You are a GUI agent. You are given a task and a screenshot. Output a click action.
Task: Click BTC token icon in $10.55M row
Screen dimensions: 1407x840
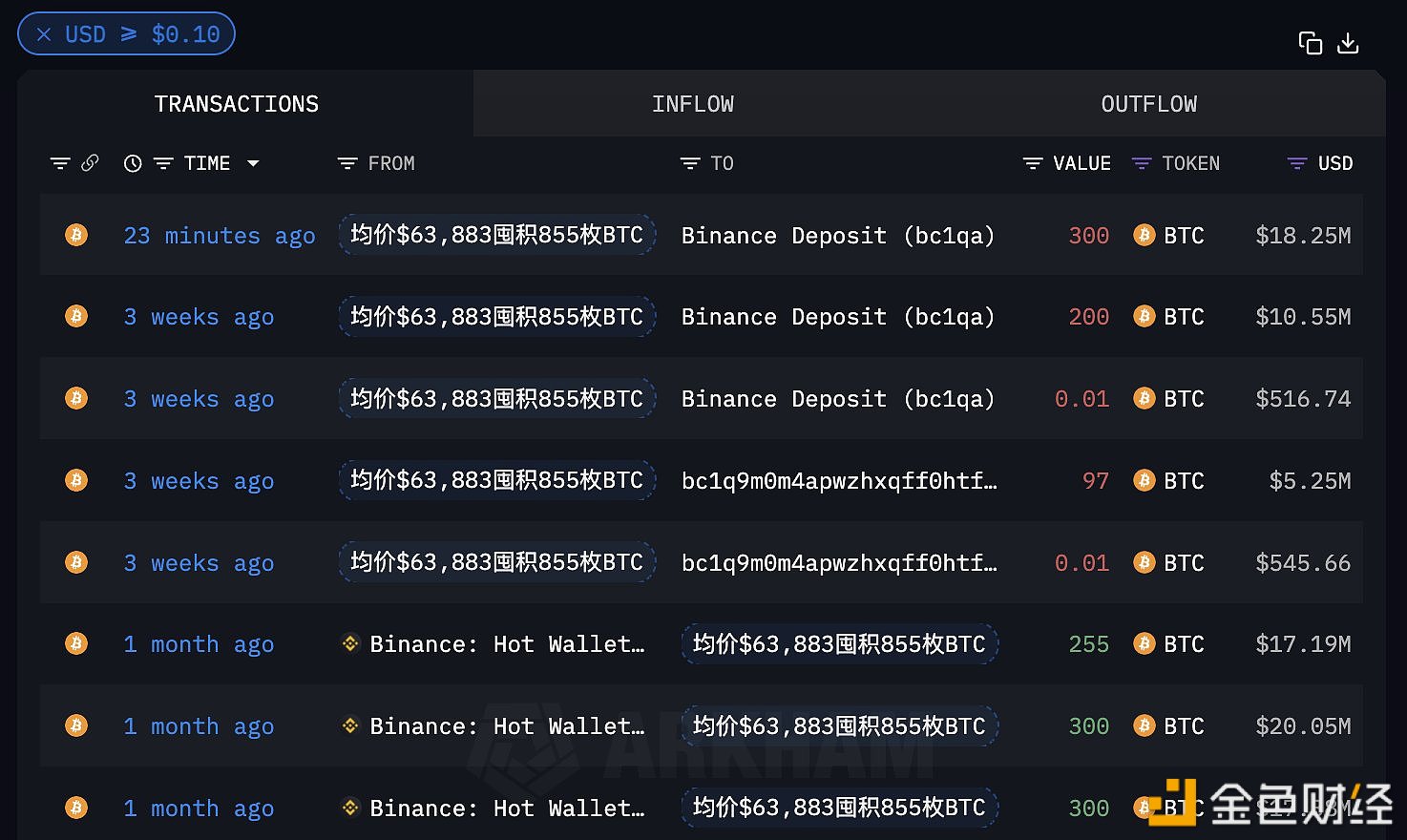pos(1144,317)
